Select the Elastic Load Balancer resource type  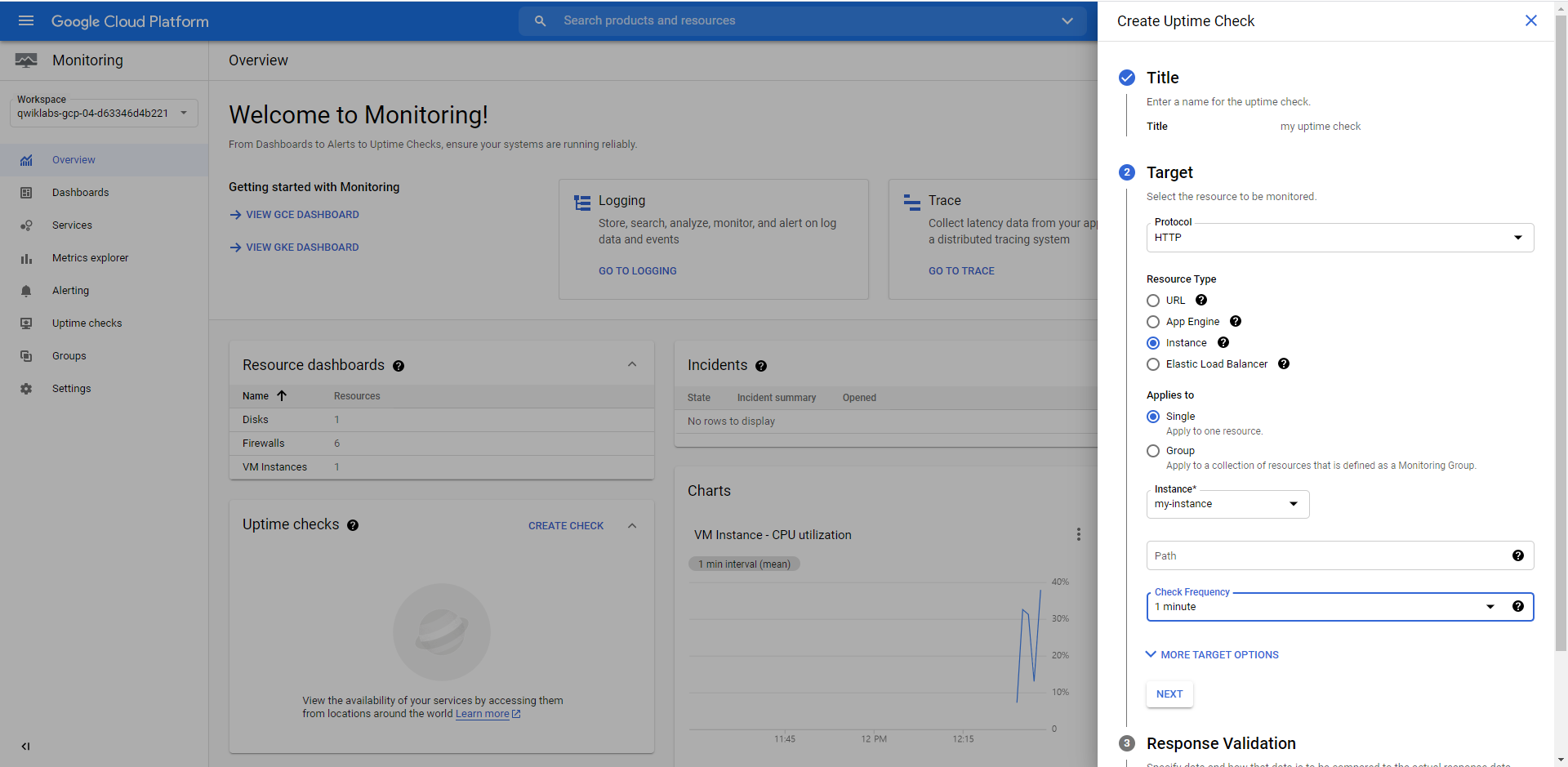[1153, 364]
